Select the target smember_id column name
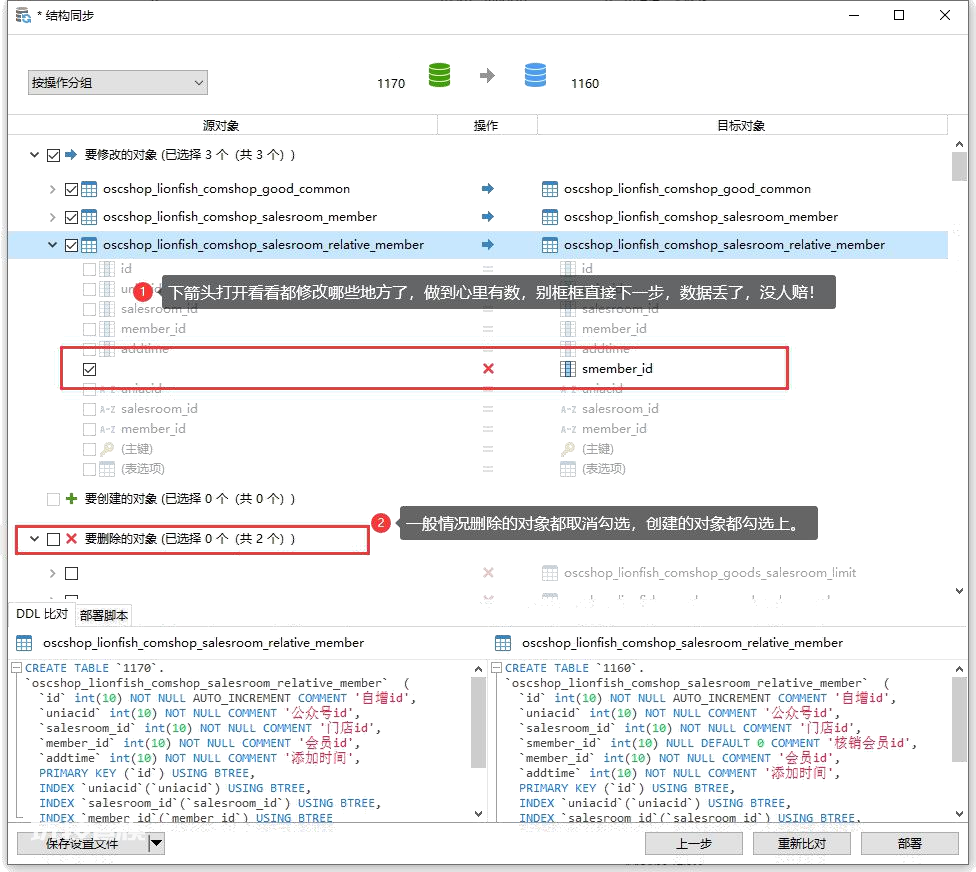Image resolution: width=976 pixels, height=872 pixels. coord(617,368)
